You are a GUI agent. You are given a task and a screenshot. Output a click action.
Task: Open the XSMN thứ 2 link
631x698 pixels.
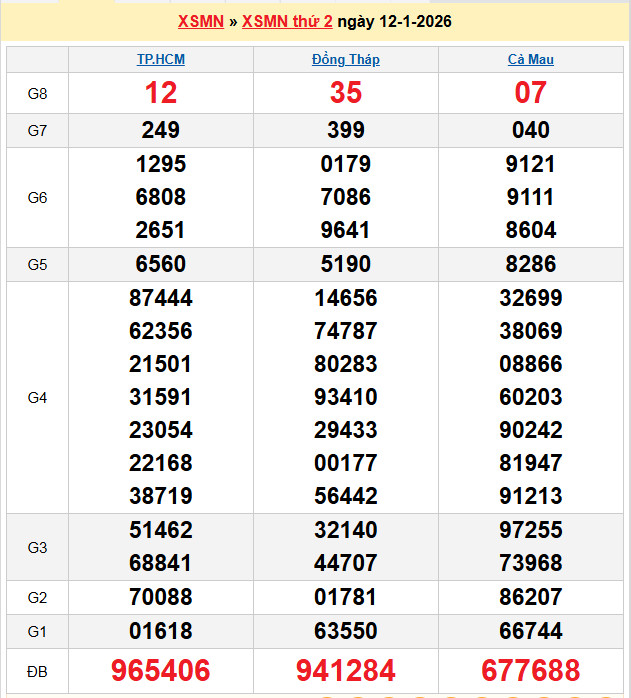coord(287,21)
